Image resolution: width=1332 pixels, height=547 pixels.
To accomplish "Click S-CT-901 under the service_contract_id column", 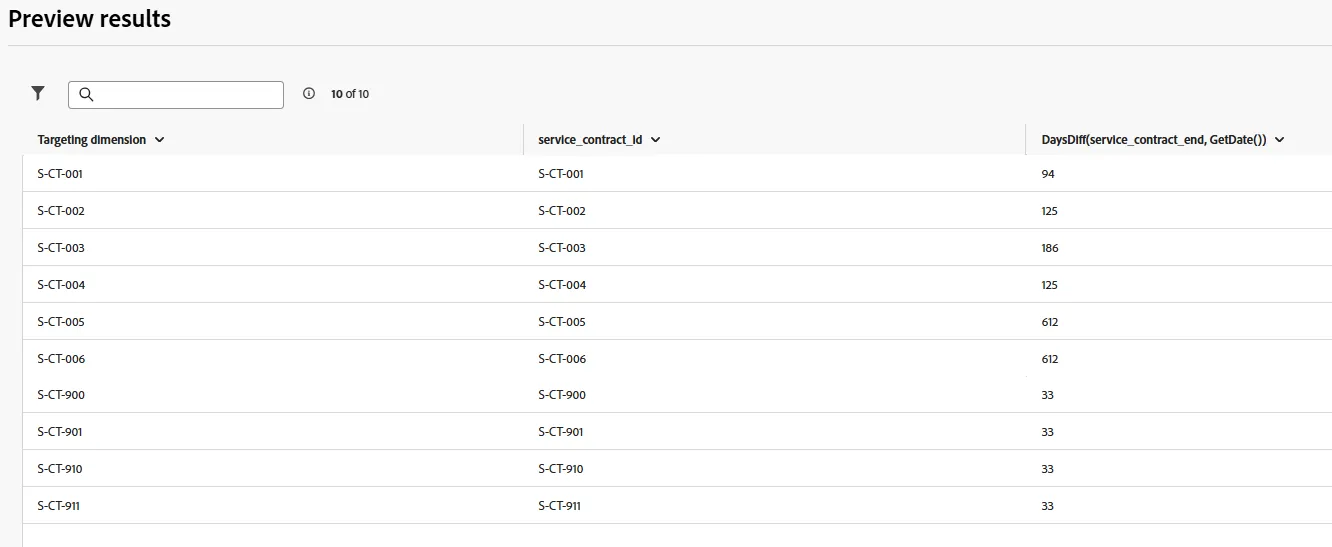I will 561,432.
